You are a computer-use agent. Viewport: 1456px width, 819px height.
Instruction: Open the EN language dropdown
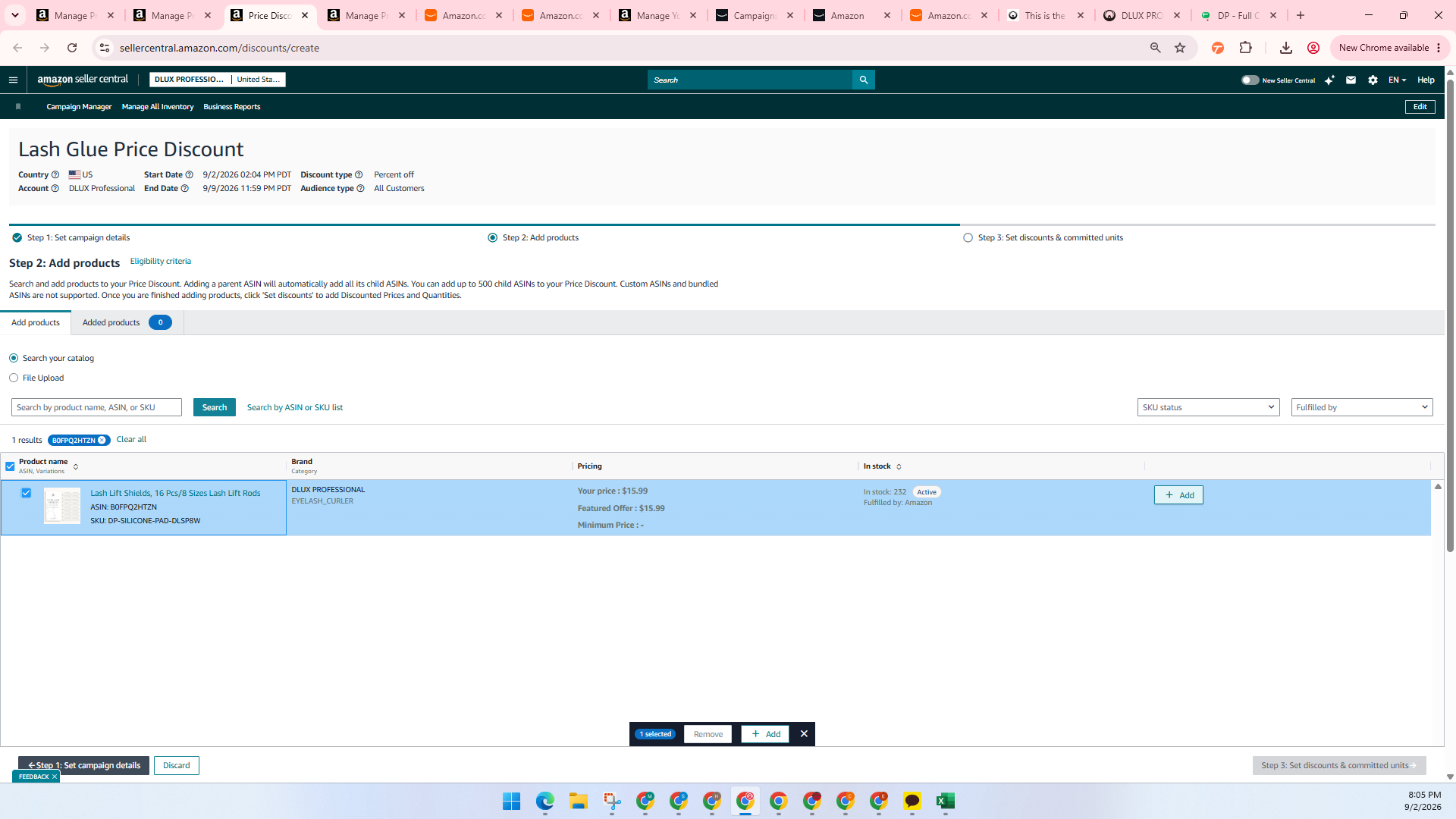1397,80
